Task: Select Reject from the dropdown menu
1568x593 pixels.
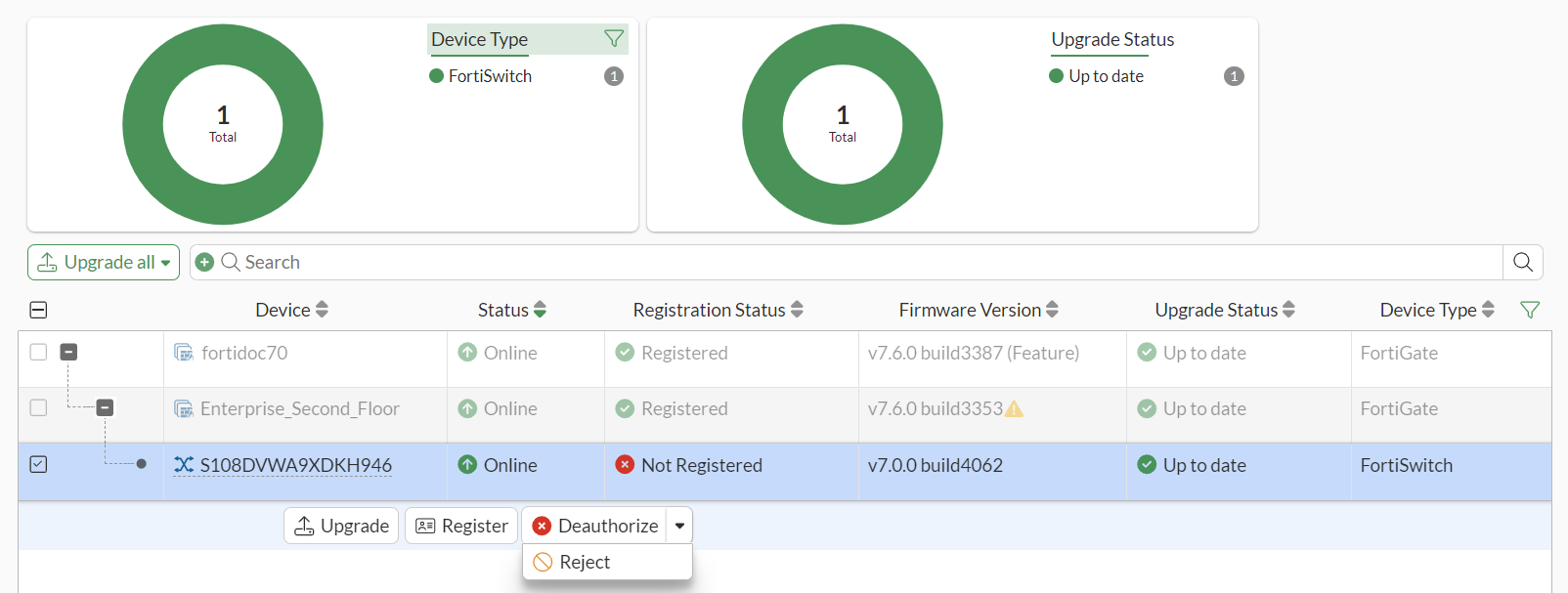Action: pyautogui.click(x=585, y=562)
